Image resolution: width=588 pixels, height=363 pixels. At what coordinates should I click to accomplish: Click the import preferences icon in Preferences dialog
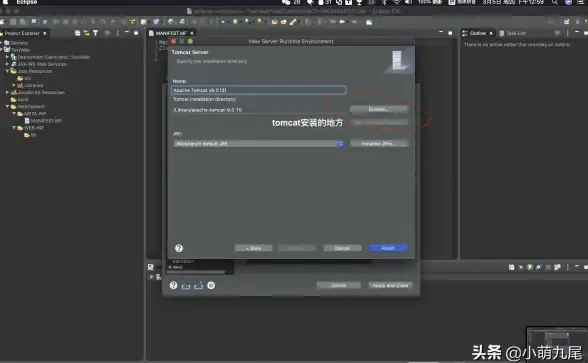[x=186, y=286]
